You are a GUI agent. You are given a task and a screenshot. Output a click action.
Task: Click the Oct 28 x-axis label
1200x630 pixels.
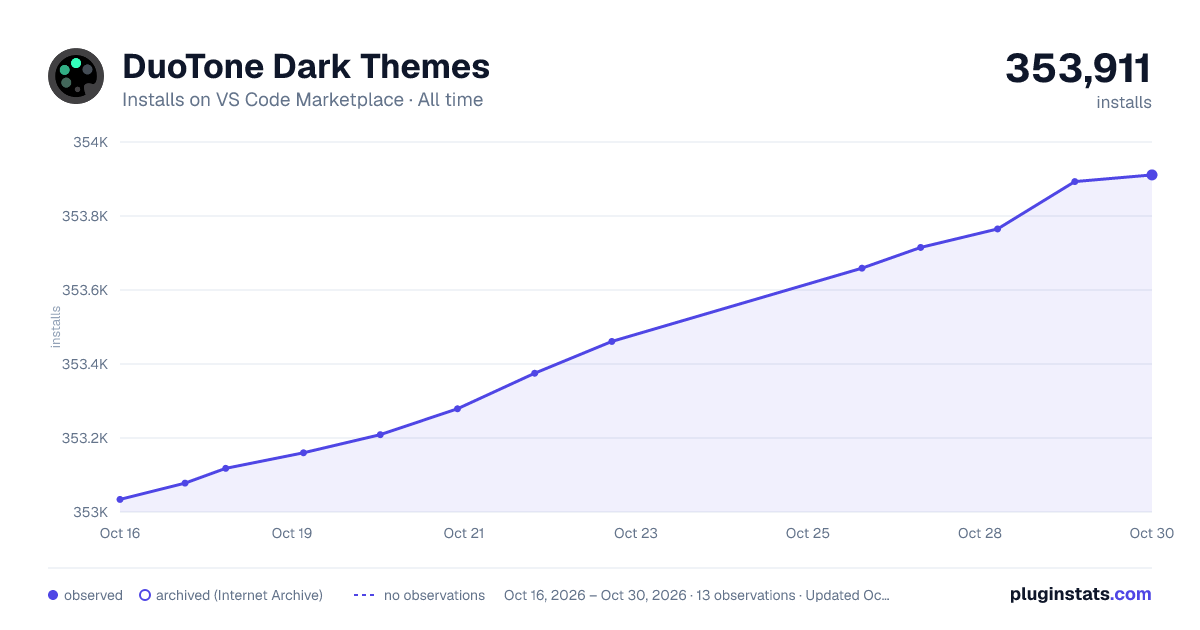point(980,533)
